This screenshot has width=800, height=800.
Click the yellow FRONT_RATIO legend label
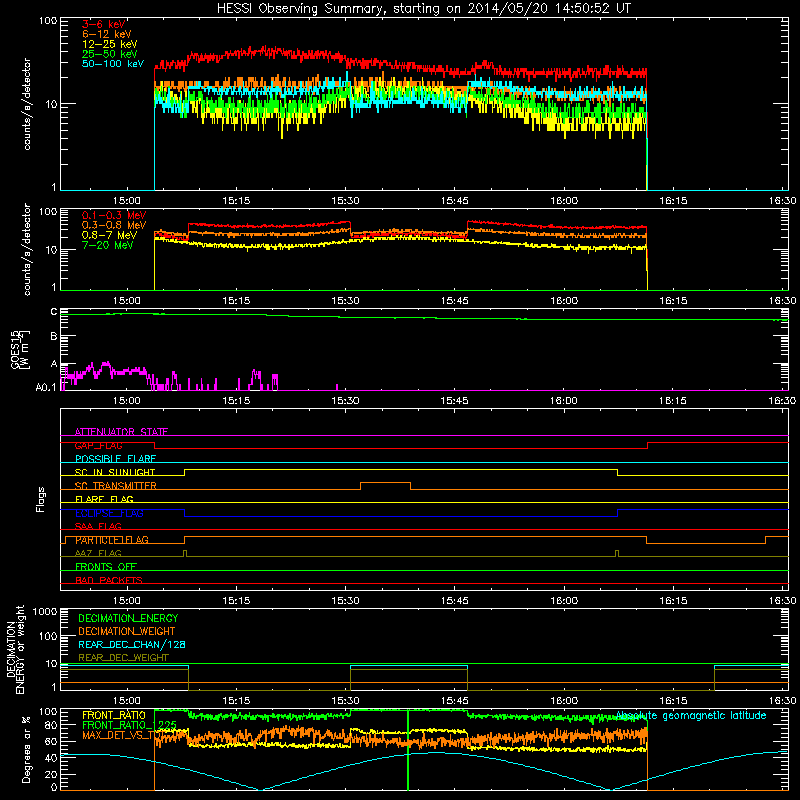click(x=114, y=715)
